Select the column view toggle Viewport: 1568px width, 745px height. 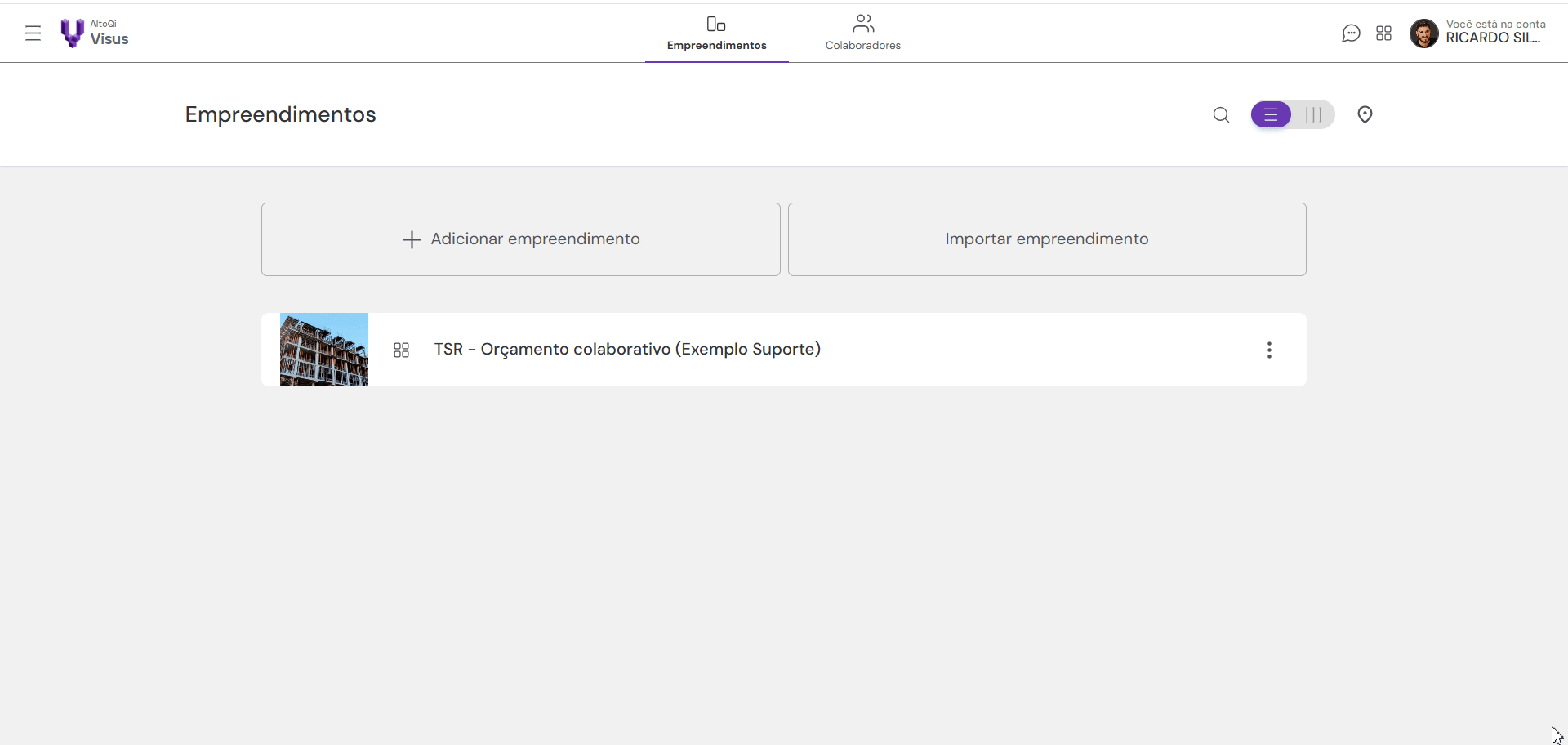(x=1313, y=115)
